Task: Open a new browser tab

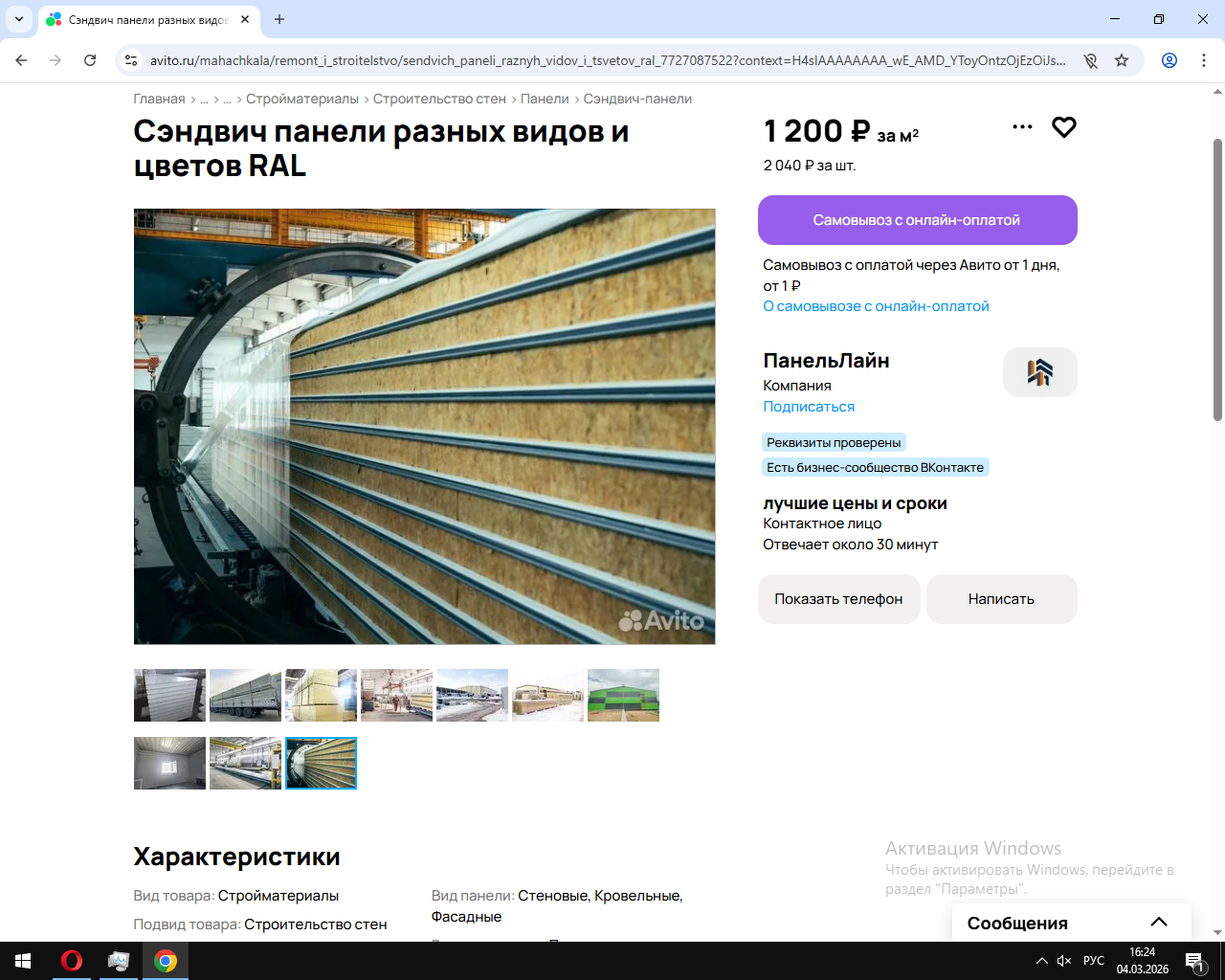Action: tap(279, 19)
